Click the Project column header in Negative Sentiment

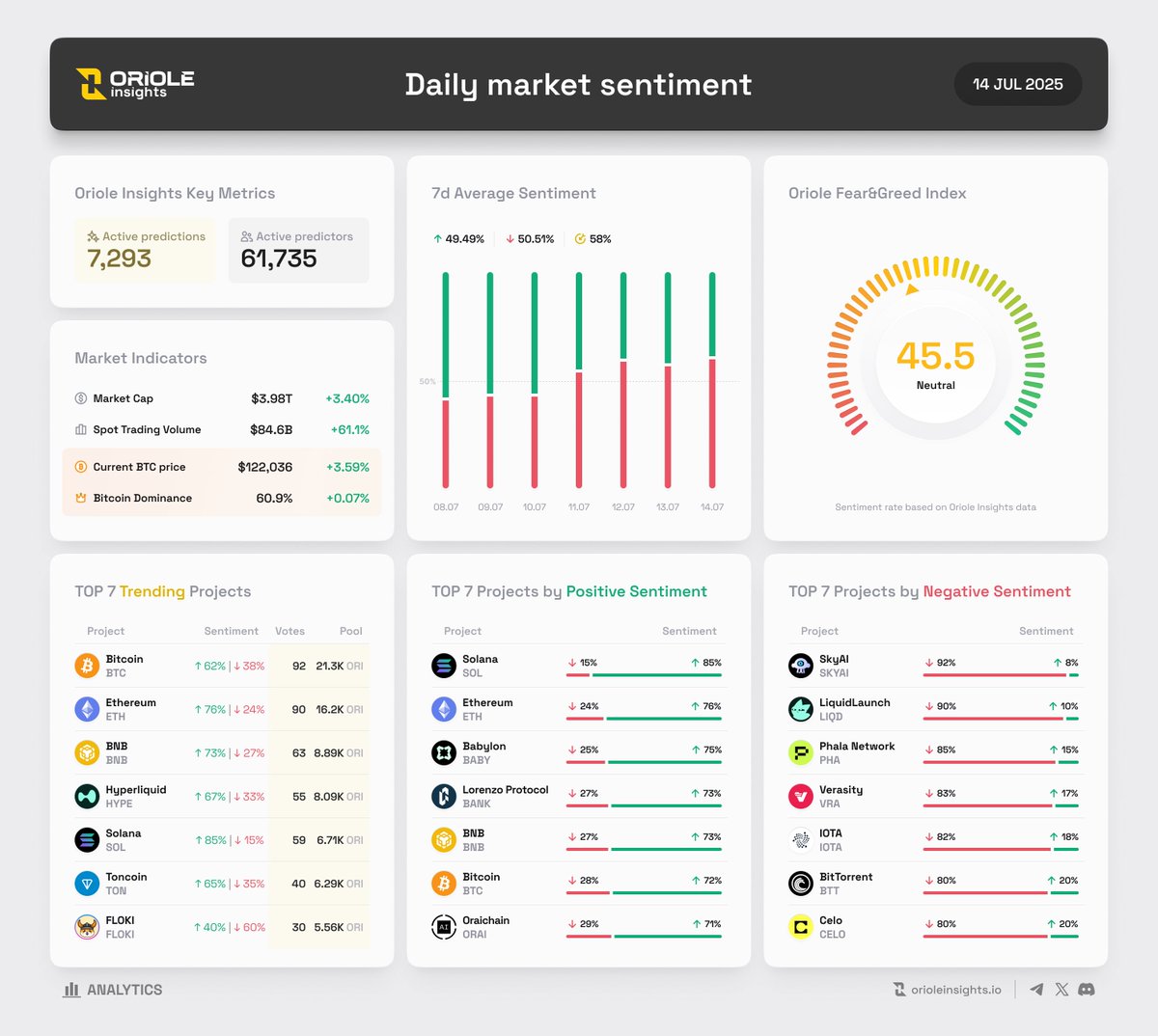(x=819, y=631)
